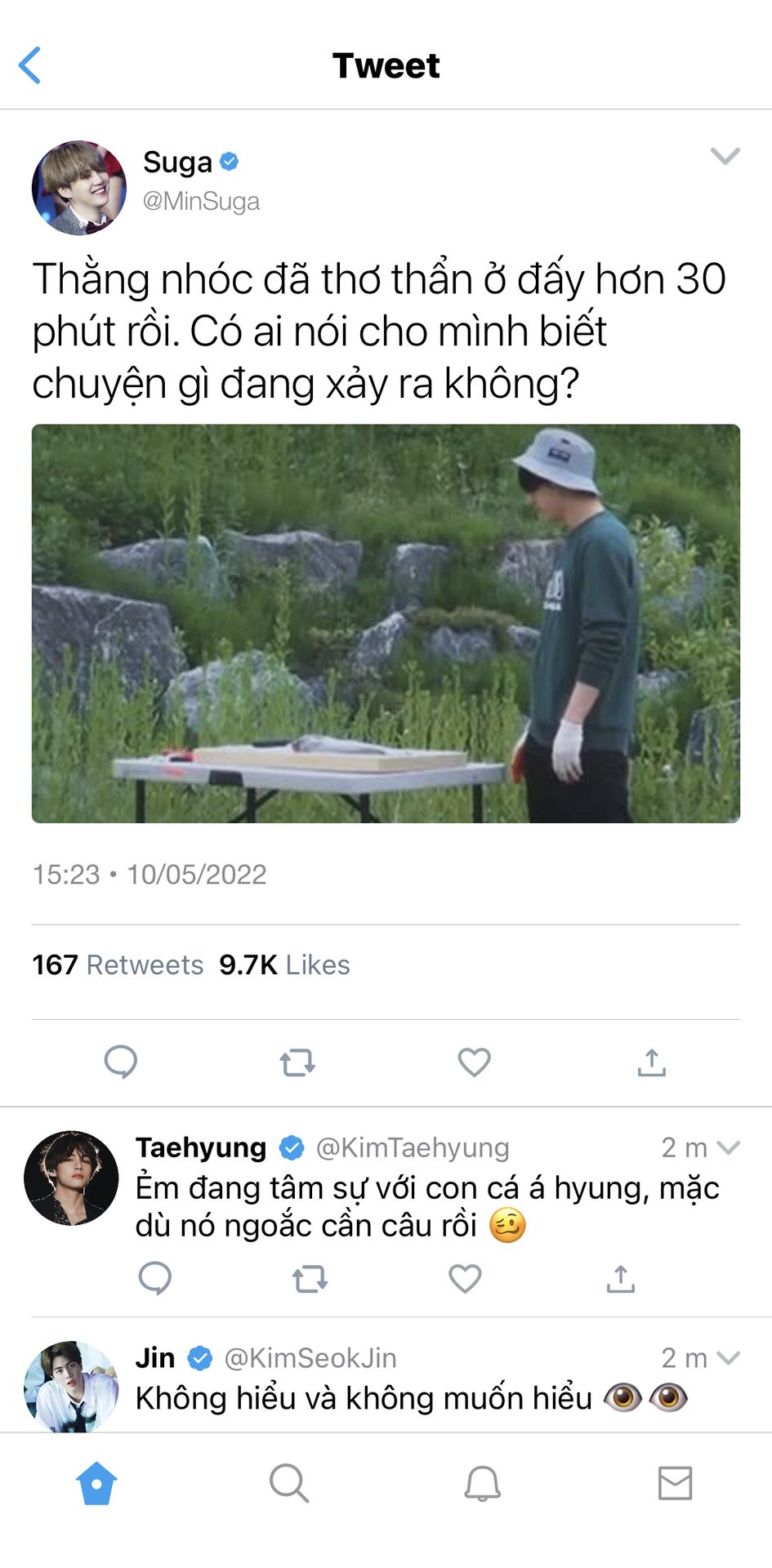Retweet Taehyung's reply
The image size is (772, 1568).
310,1278
